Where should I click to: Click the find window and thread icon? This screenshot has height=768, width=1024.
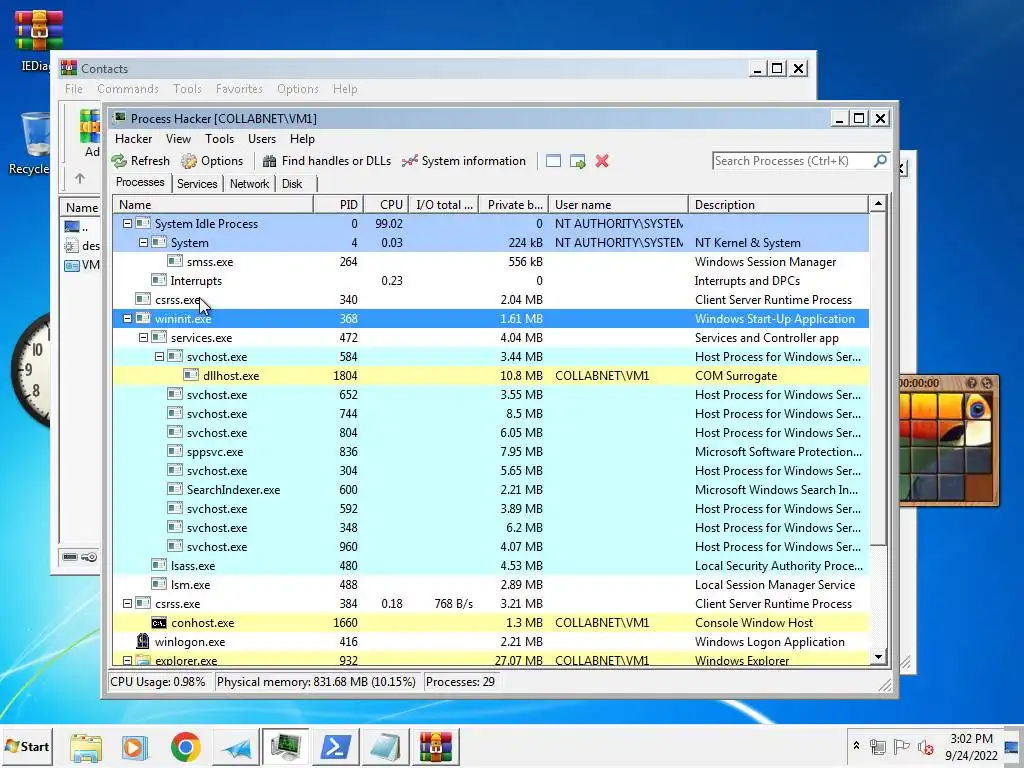(x=577, y=161)
